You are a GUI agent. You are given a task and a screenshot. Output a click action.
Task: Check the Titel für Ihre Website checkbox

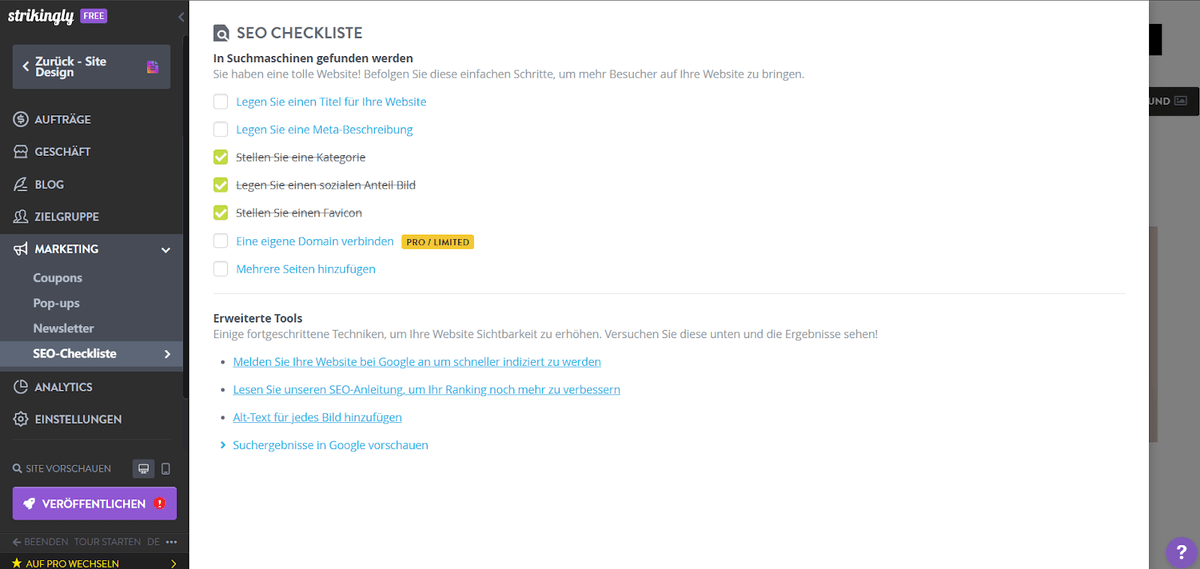(220, 102)
